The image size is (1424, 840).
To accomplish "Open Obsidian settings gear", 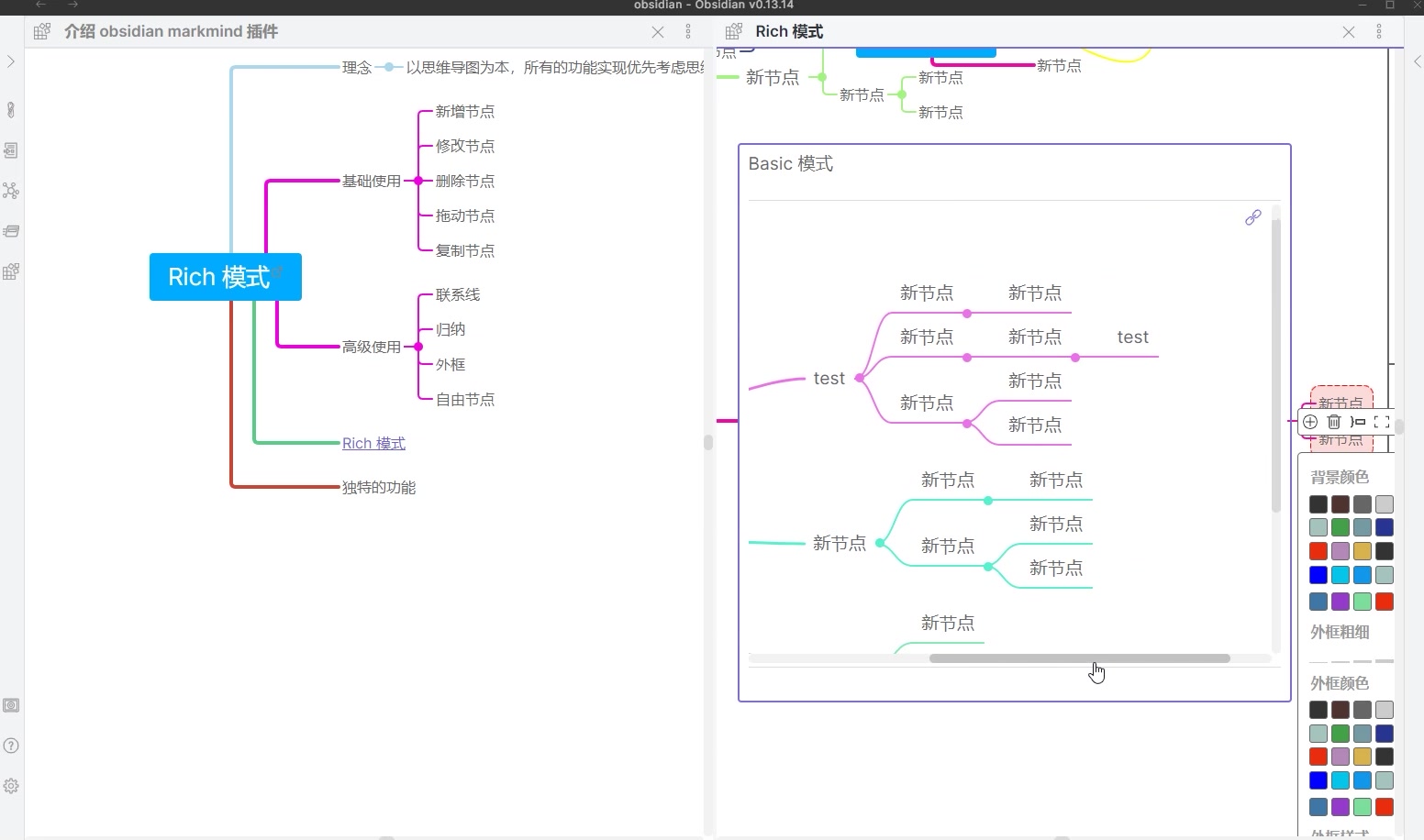I will coord(11,786).
